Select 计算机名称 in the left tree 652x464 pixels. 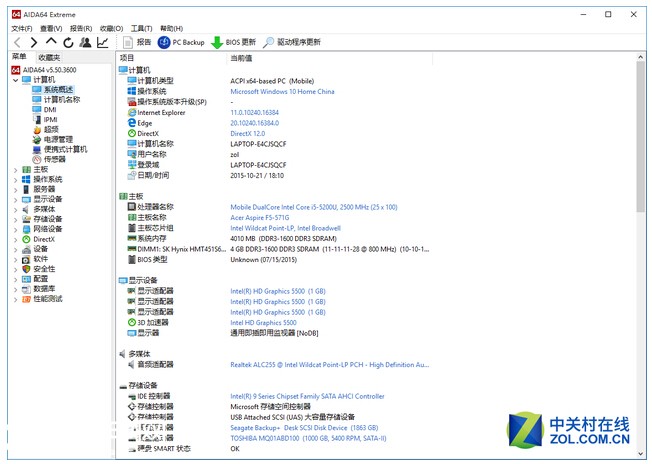pyautogui.click(x=62, y=99)
